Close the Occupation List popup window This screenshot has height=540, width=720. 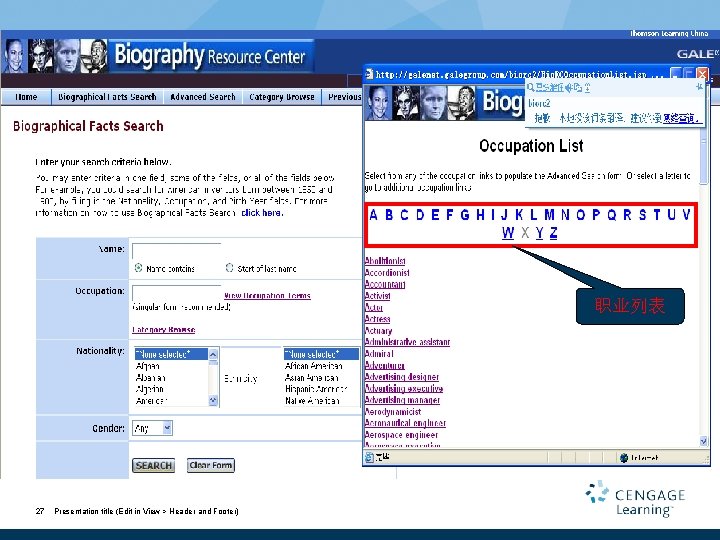point(702,73)
